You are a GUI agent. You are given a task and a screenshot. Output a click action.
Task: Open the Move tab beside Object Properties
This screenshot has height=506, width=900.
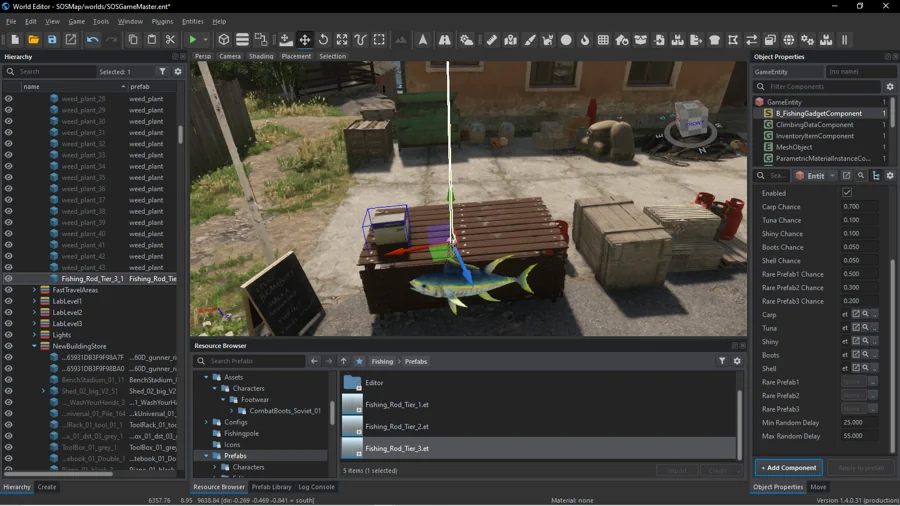[818, 486]
